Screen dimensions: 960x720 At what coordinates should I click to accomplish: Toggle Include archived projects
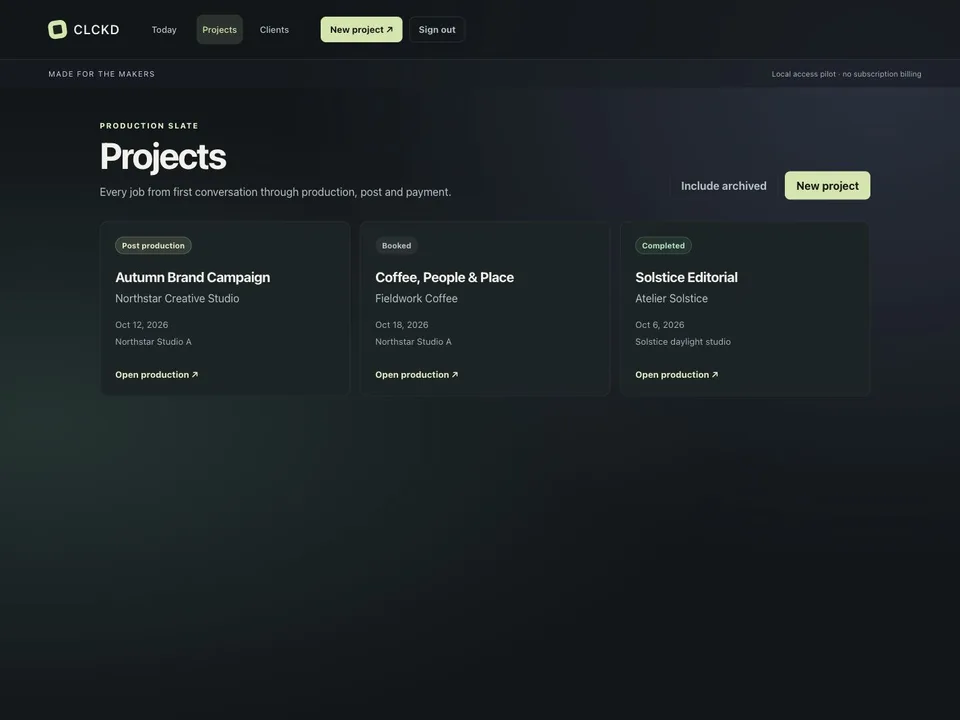pyautogui.click(x=724, y=186)
